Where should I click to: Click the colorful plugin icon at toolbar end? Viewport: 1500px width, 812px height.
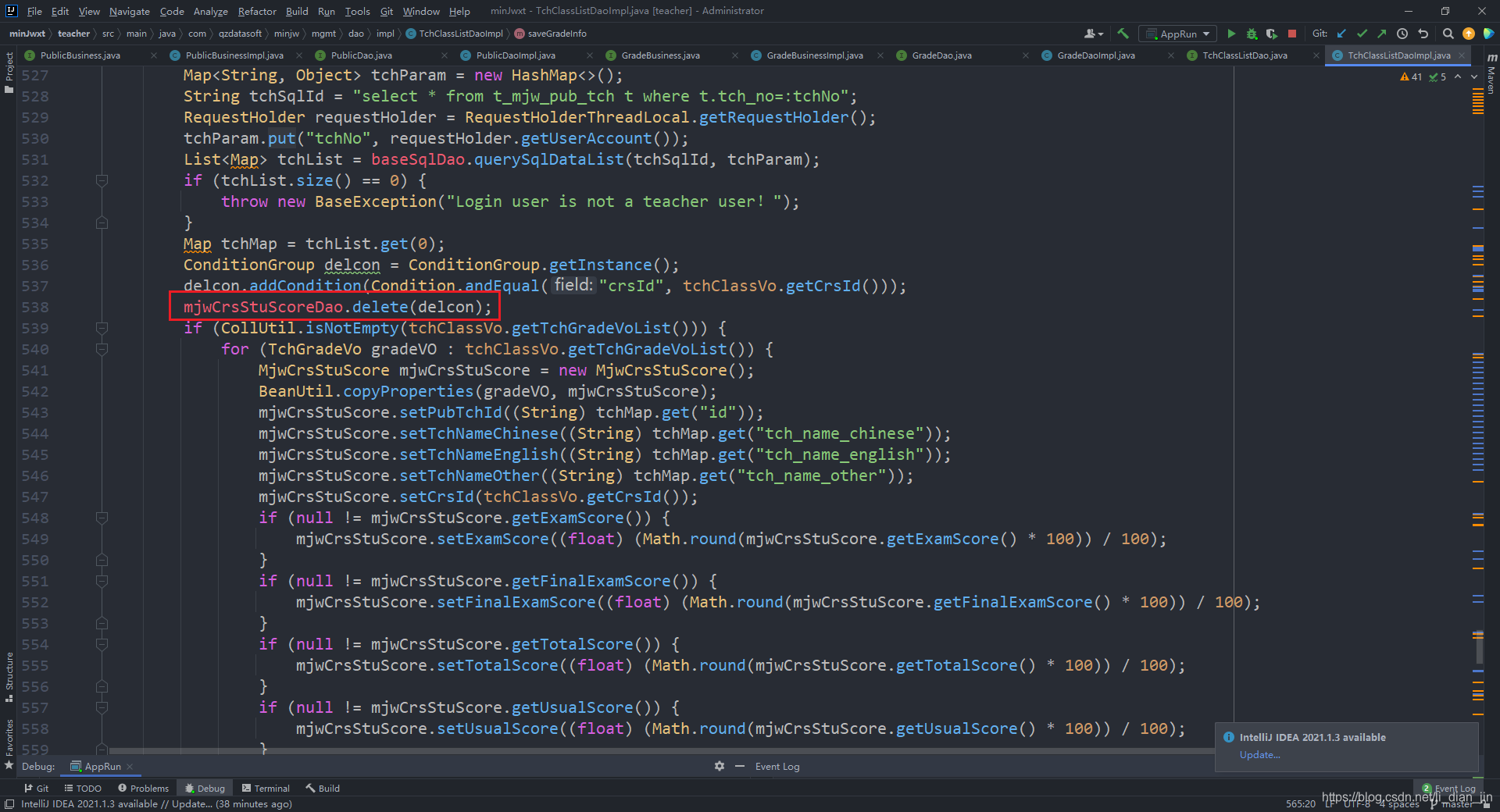point(1488,34)
